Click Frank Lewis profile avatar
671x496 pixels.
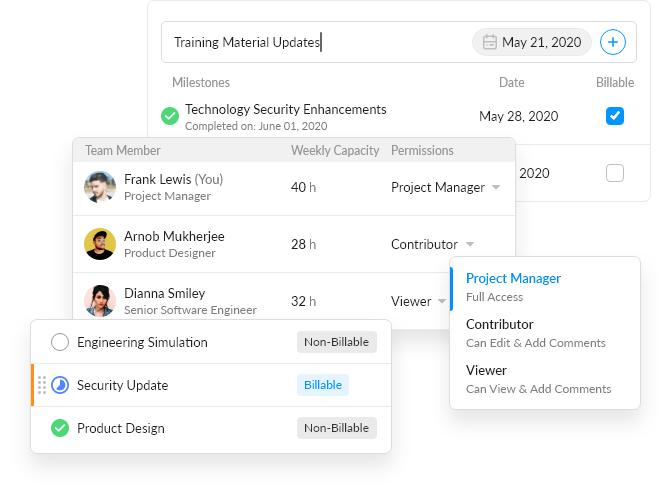(100, 187)
